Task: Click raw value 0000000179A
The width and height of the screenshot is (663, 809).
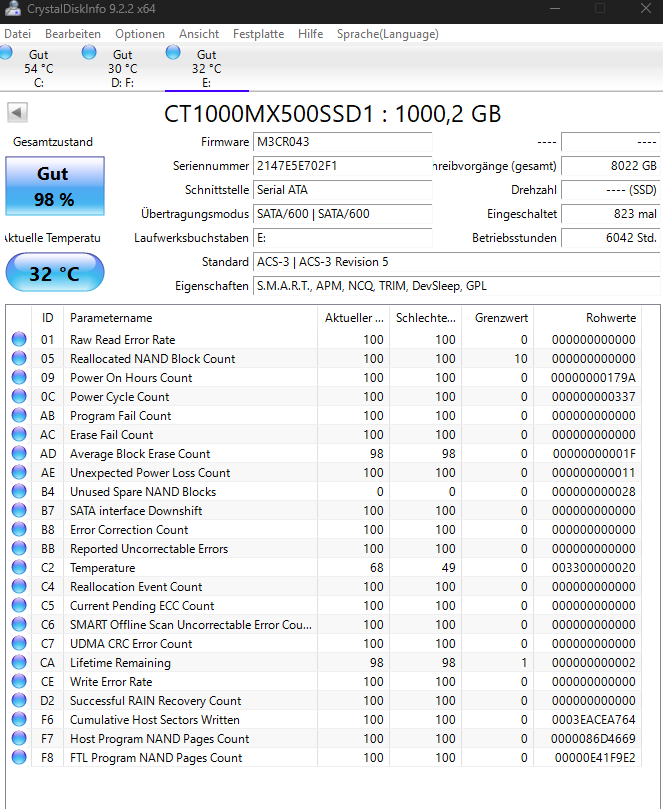Action: click(x=593, y=378)
